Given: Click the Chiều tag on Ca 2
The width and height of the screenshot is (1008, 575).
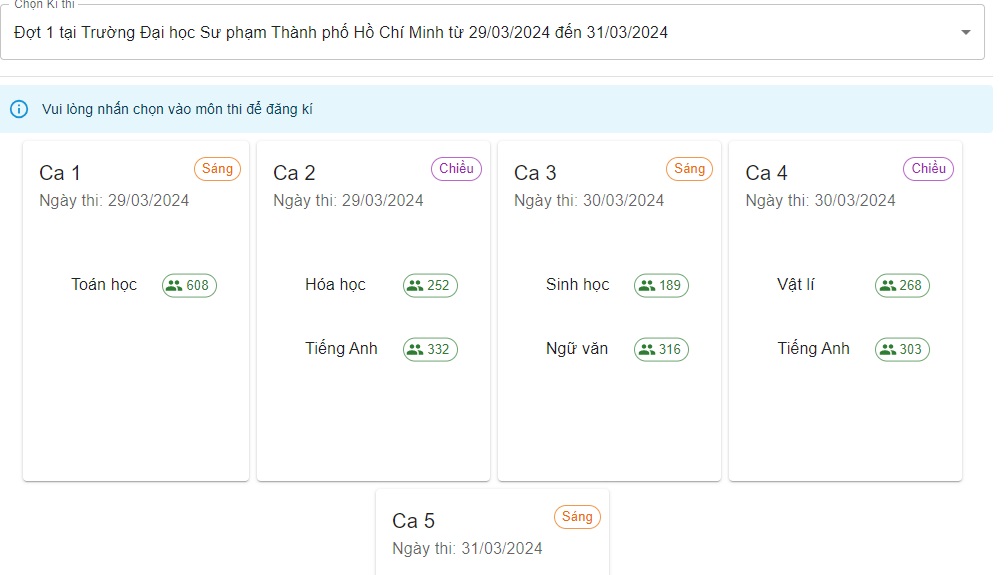Looking at the screenshot, I should point(456,169).
